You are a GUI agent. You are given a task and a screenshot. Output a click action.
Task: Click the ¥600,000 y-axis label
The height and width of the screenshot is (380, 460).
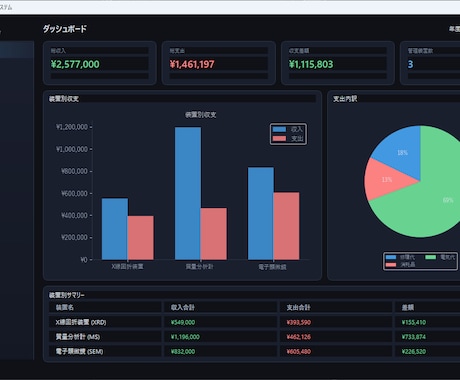[x=74, y=193]
